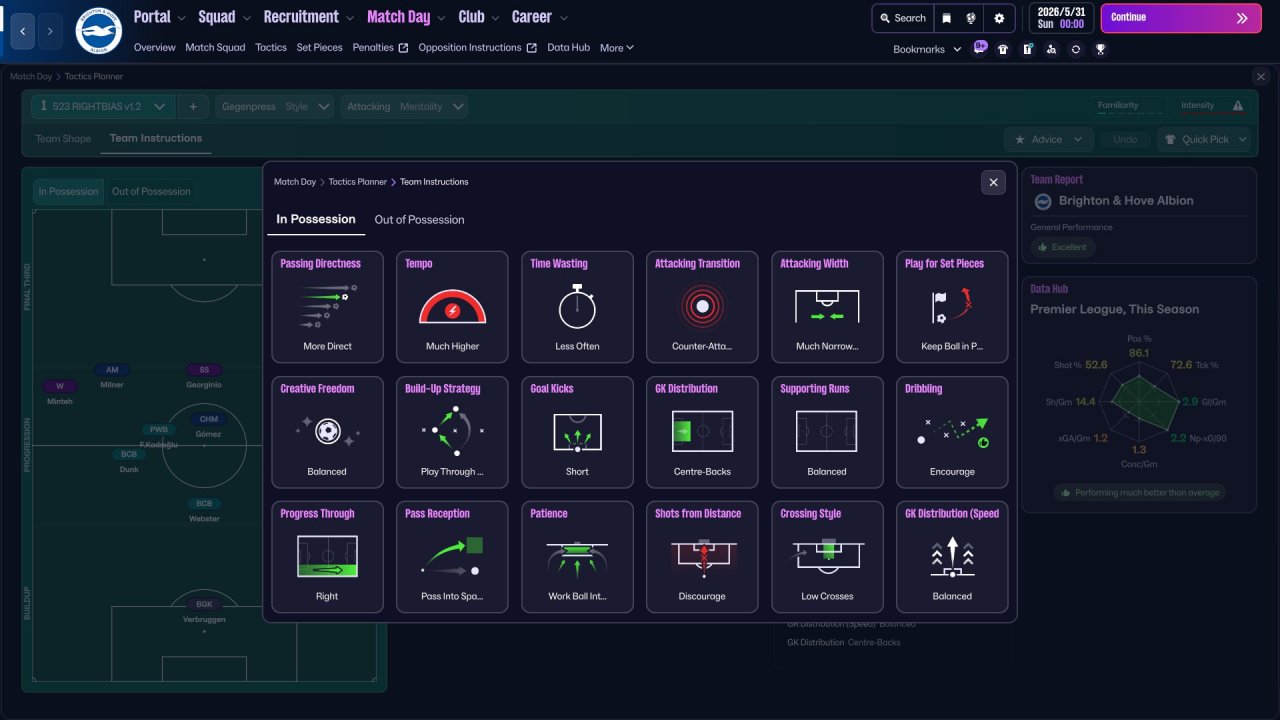The height and width of the screenshot is (720, 1280).
Task: Open the Passing Directness instruction card
Action: (x=327, y=306)
